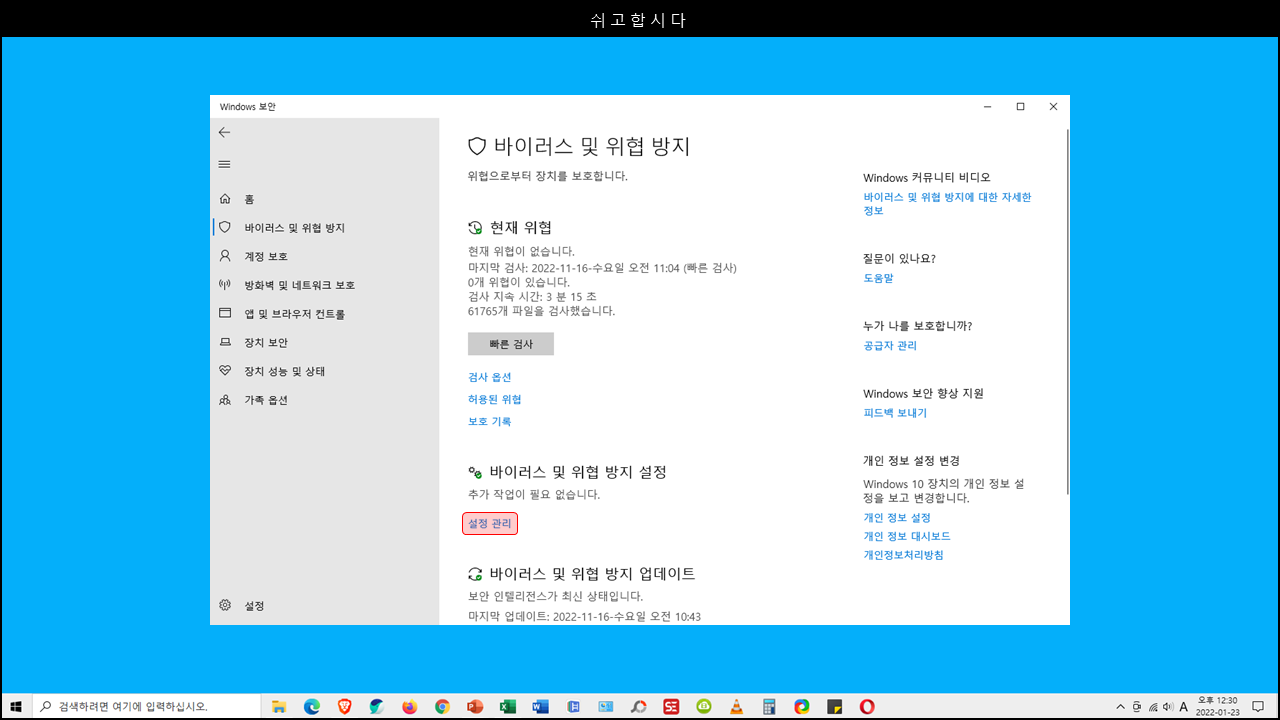Open 가족 옵션 family icon

(x=224, y=400)
